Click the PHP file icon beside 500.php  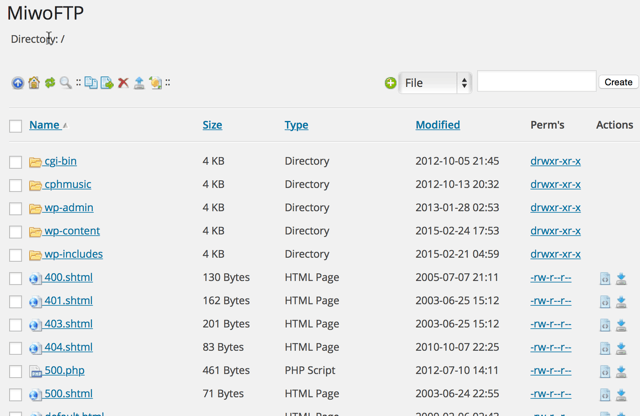[36, 372]
